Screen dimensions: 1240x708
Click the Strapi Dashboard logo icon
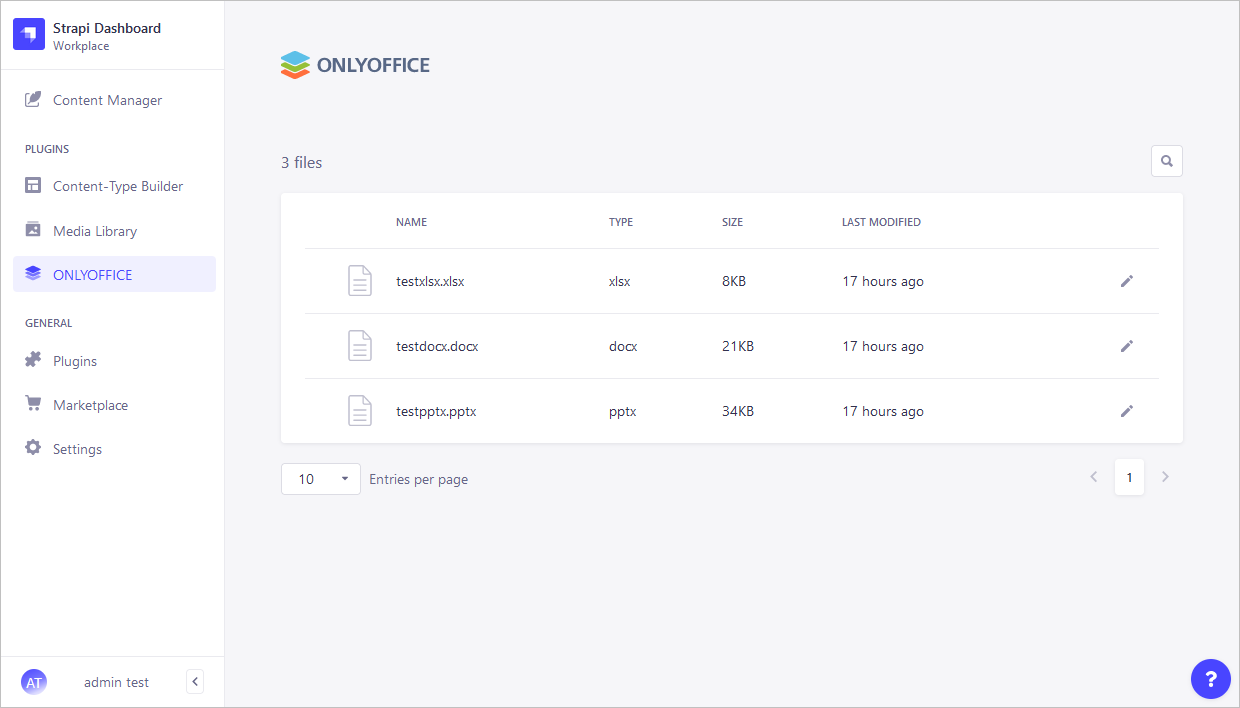pyautogui.click(x=29, y=35)
